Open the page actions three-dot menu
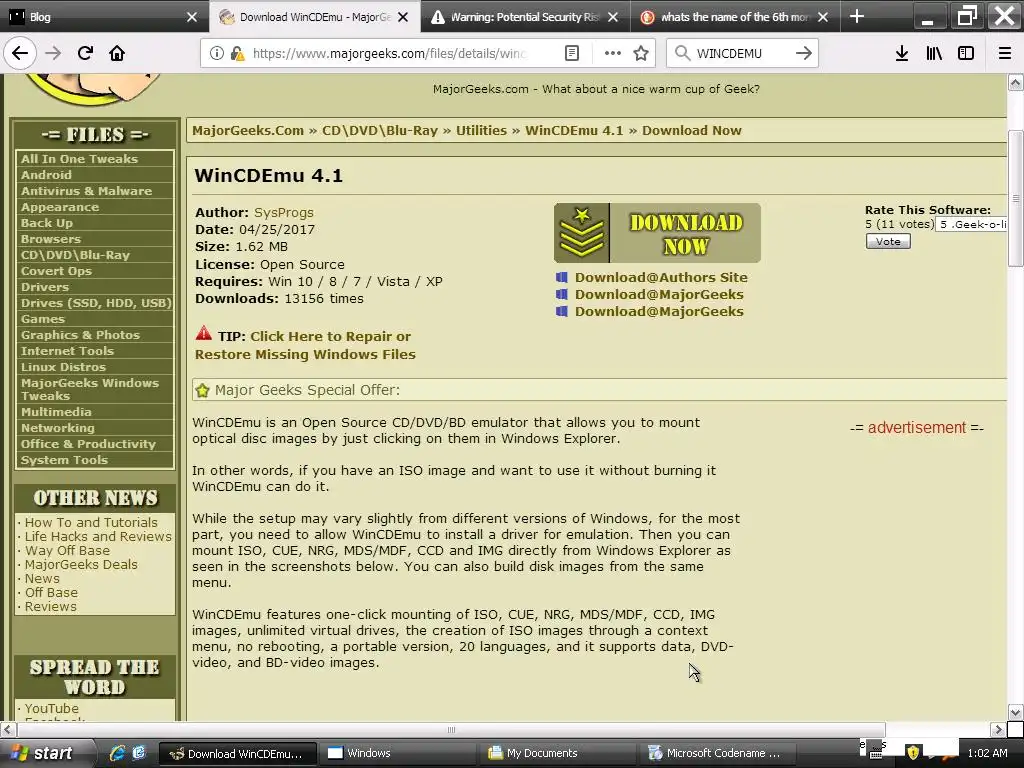 pyautogui.click(x=613, y=53)
